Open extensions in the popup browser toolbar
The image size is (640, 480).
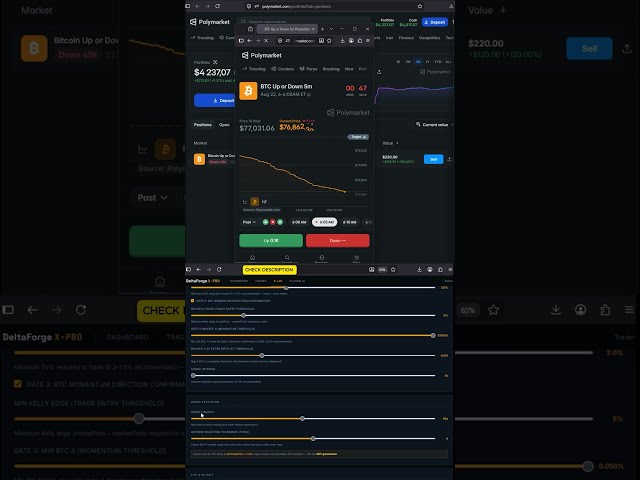click(x=360, y=40)
